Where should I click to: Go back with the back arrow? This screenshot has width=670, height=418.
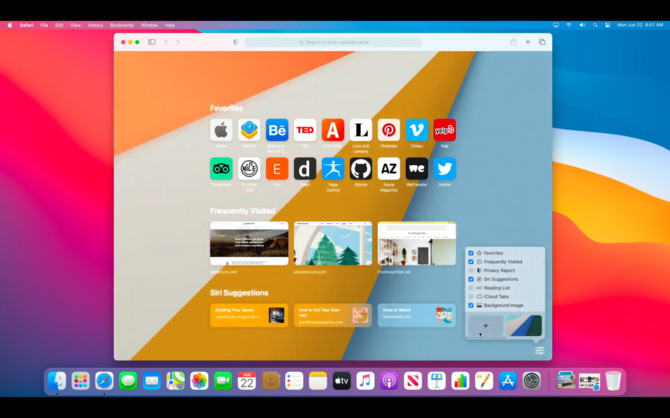click(x=166, y=42)
